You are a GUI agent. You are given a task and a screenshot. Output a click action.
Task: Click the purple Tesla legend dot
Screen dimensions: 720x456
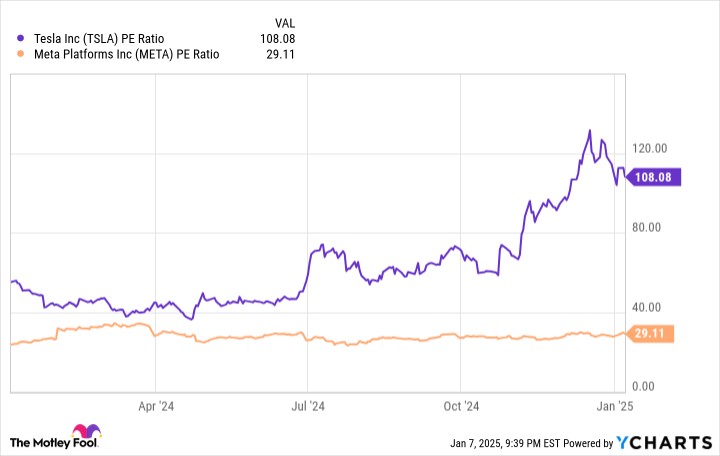(20, 39)
